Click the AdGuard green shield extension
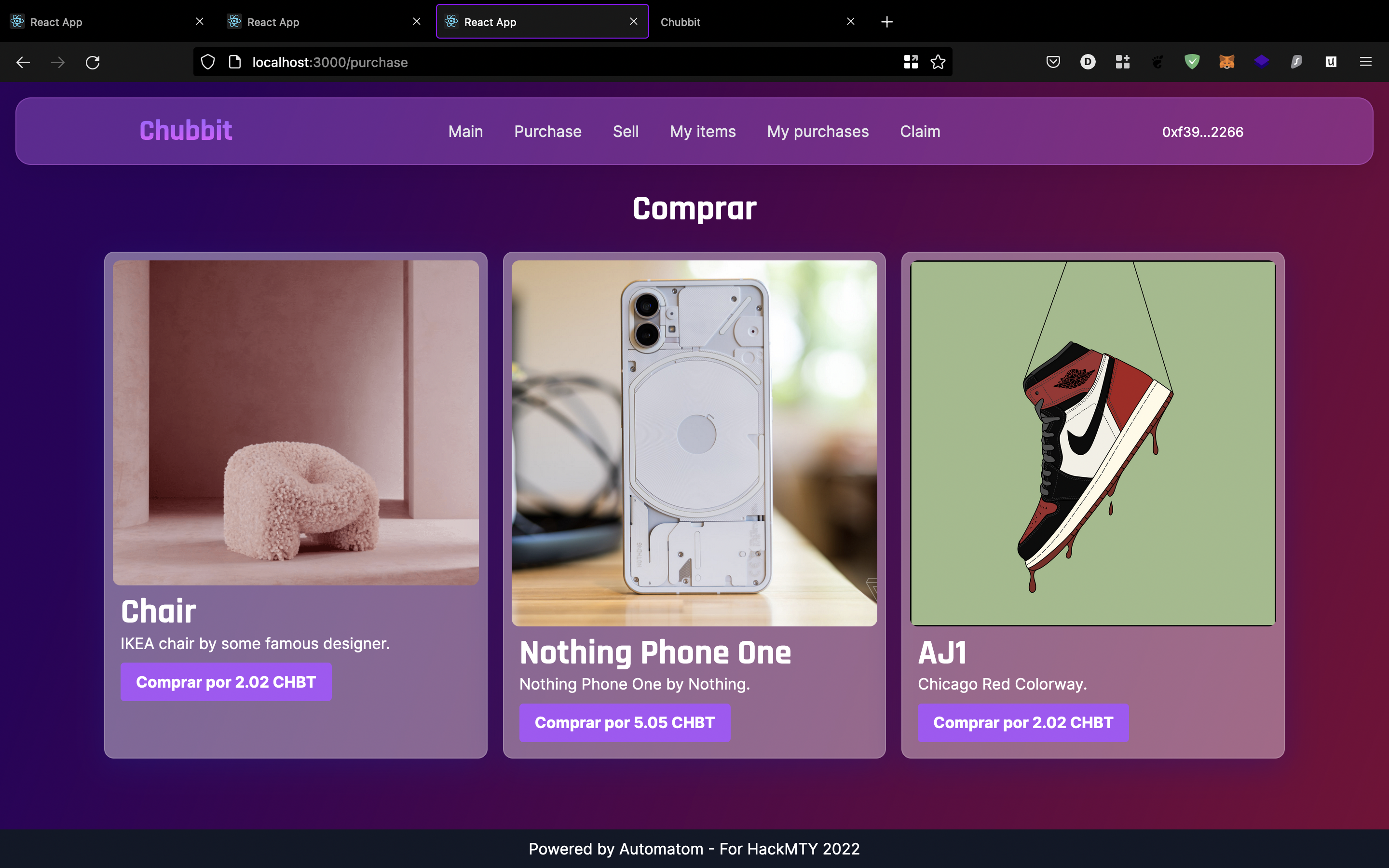This screenshot has width=1389, height=868. (1192, 62)
